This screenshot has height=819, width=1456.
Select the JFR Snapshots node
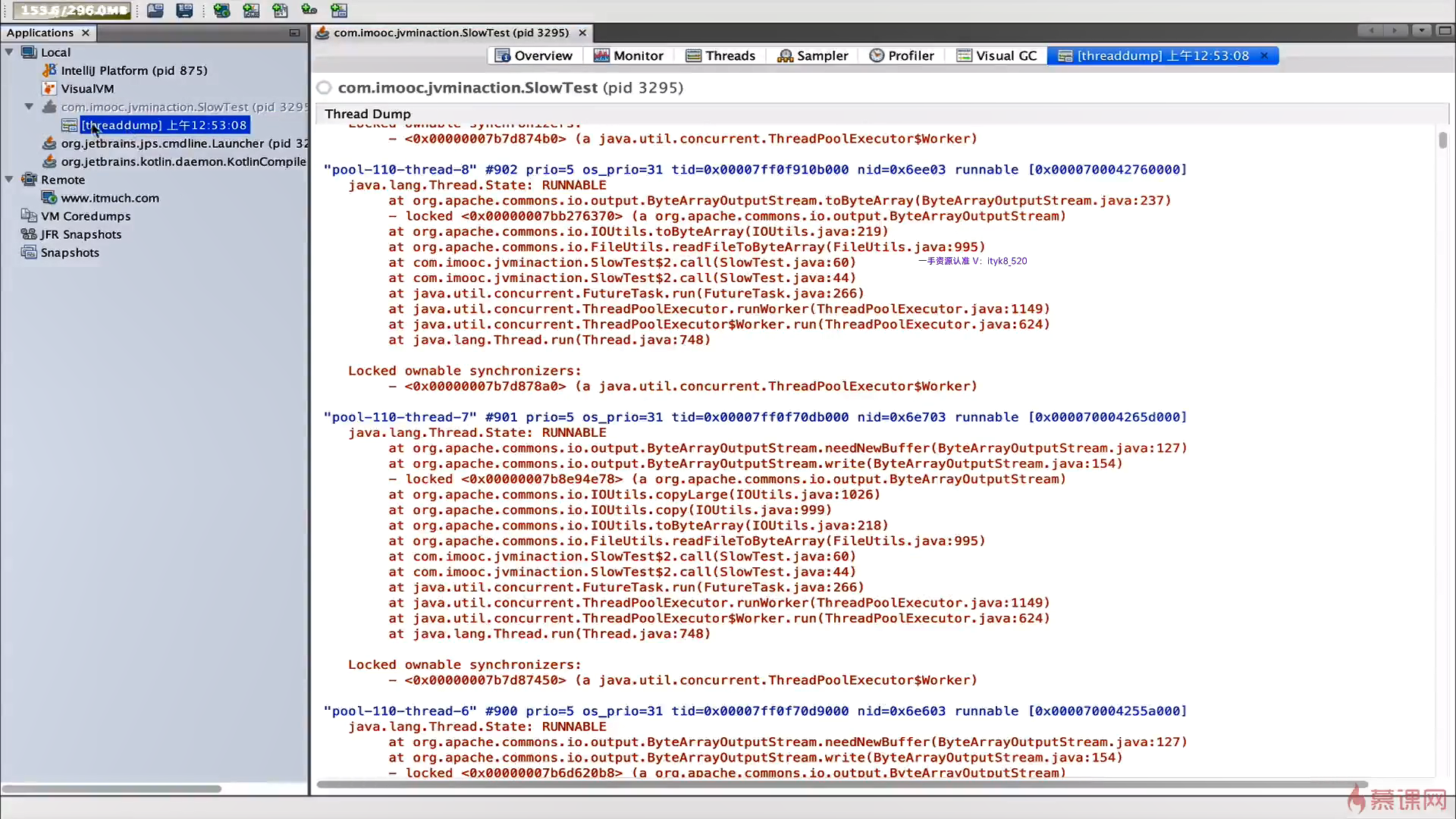tap(80, 234)
